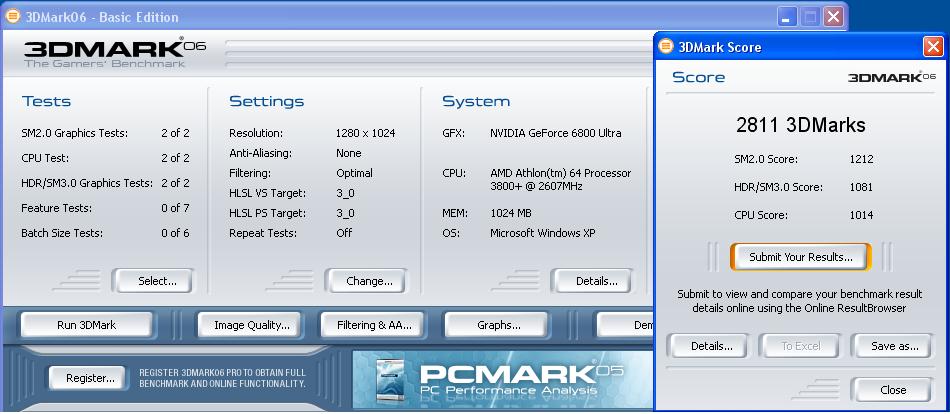Click Save as... in Score window
Screen dimensions: 950x414
pyautogui.click(x=891, y=346)
